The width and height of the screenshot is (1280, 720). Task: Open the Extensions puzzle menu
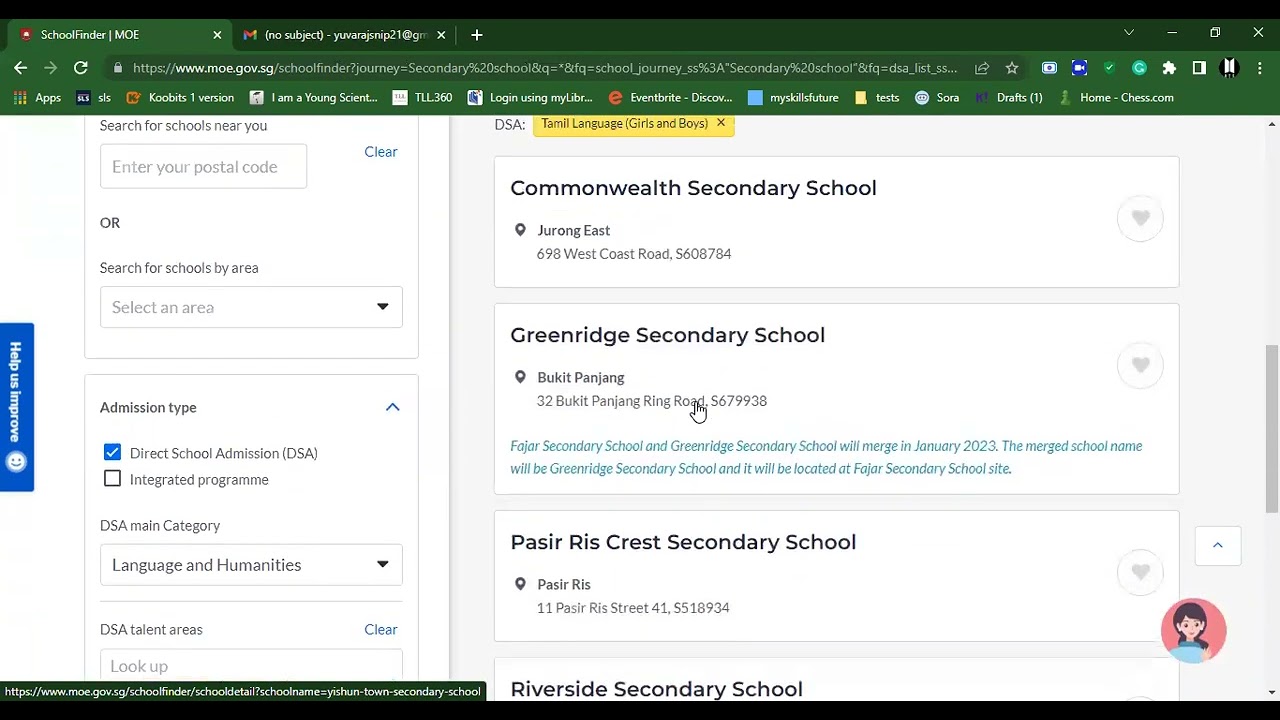click(1169, 68)
